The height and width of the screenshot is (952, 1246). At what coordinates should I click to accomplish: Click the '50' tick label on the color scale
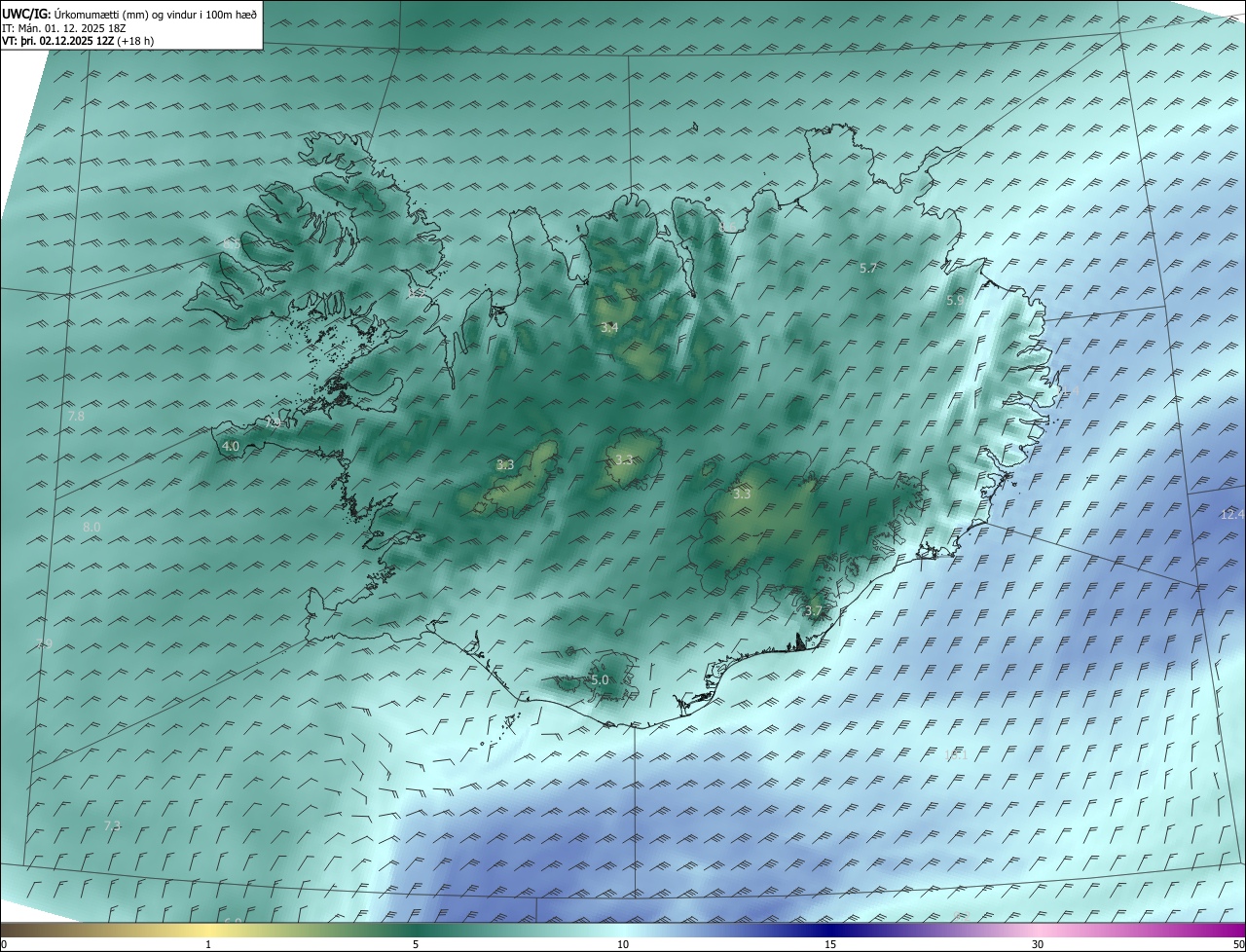[1238, 944]
